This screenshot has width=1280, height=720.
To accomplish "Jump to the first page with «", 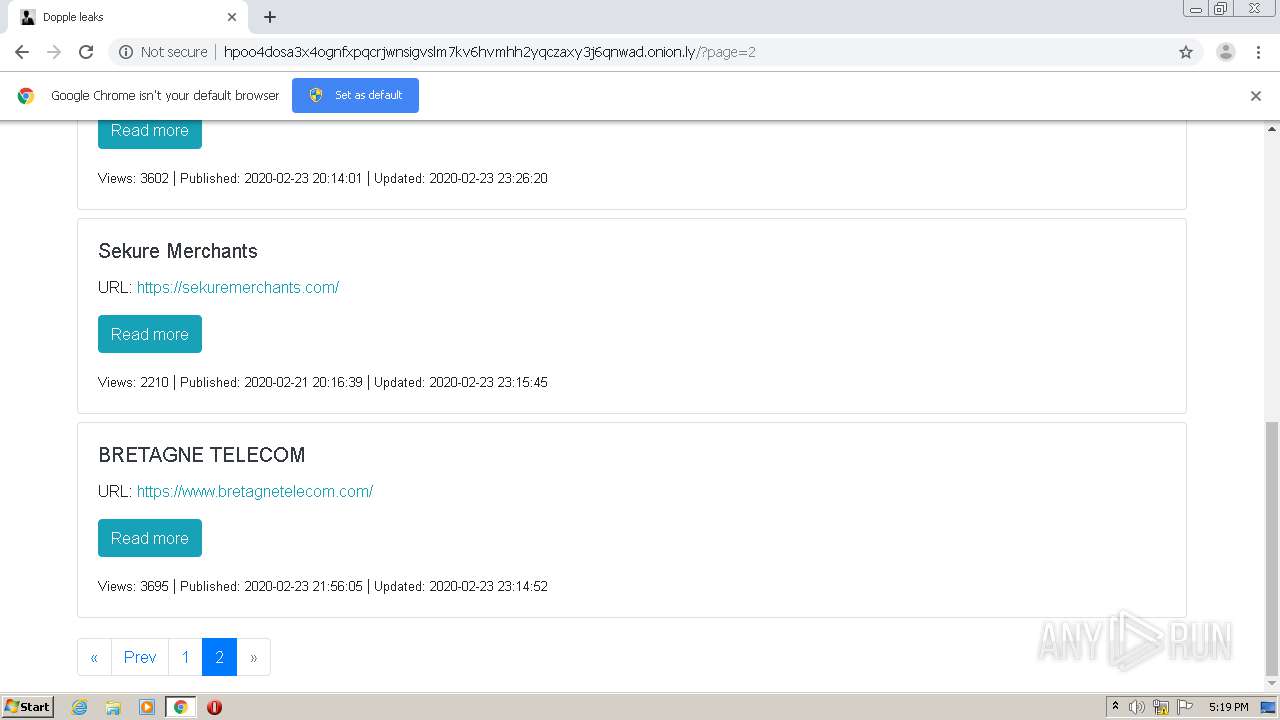I will pyautogui.click(x=94, y=657).
